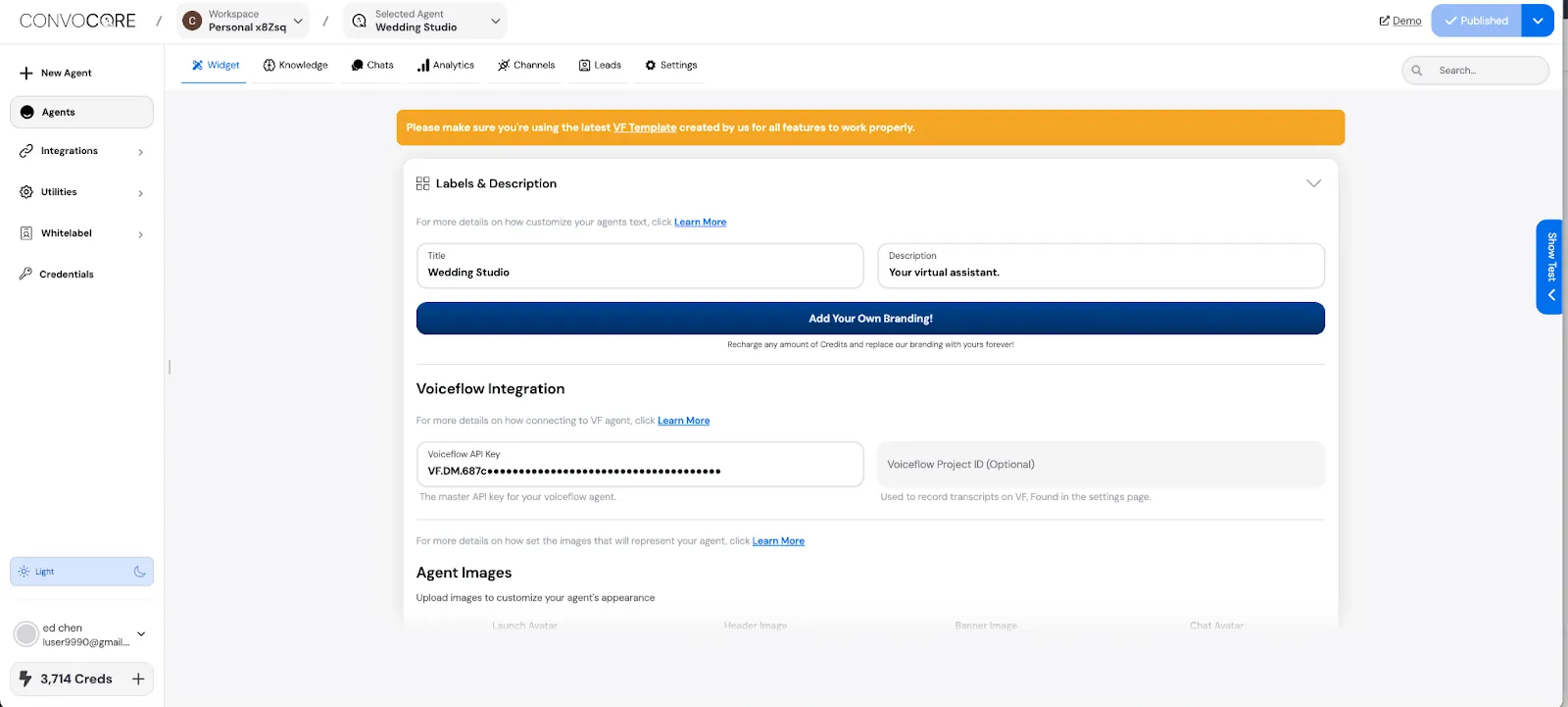
Task: Click the ConvoCore logo
Action: click(77, 21)
